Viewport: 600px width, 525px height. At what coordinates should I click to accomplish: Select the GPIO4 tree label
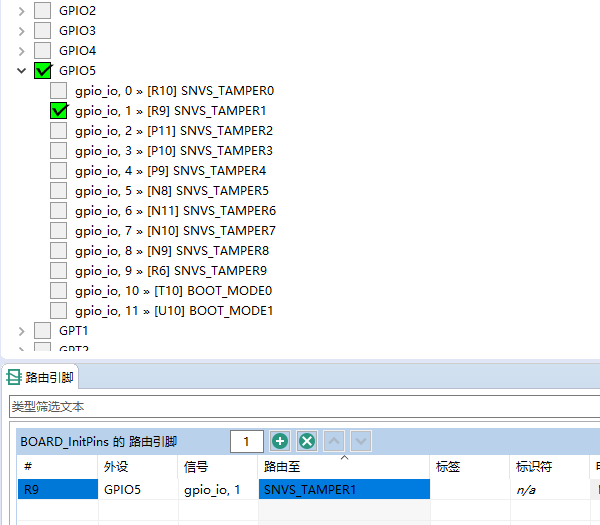click(77, 51)
